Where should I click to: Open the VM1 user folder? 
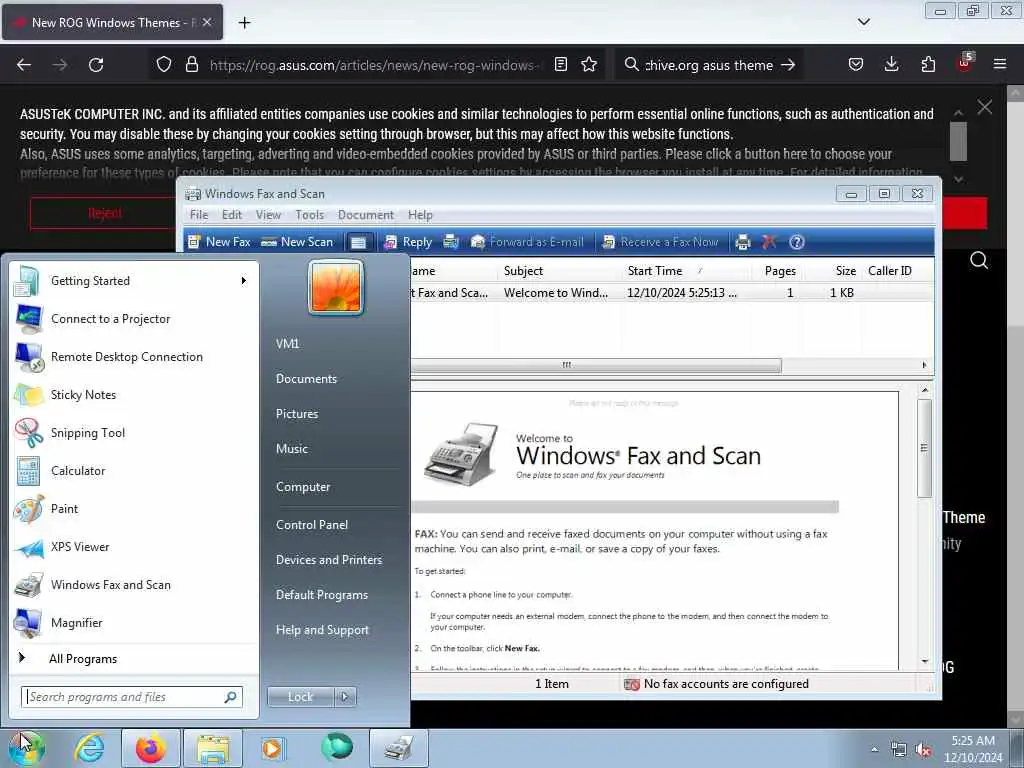point(287,344)
